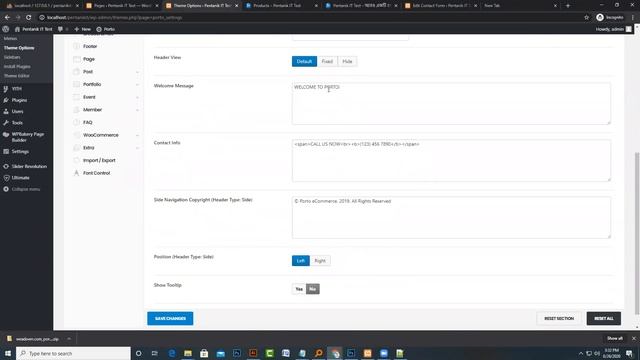Click the Post section icon

tap(76, 71)
